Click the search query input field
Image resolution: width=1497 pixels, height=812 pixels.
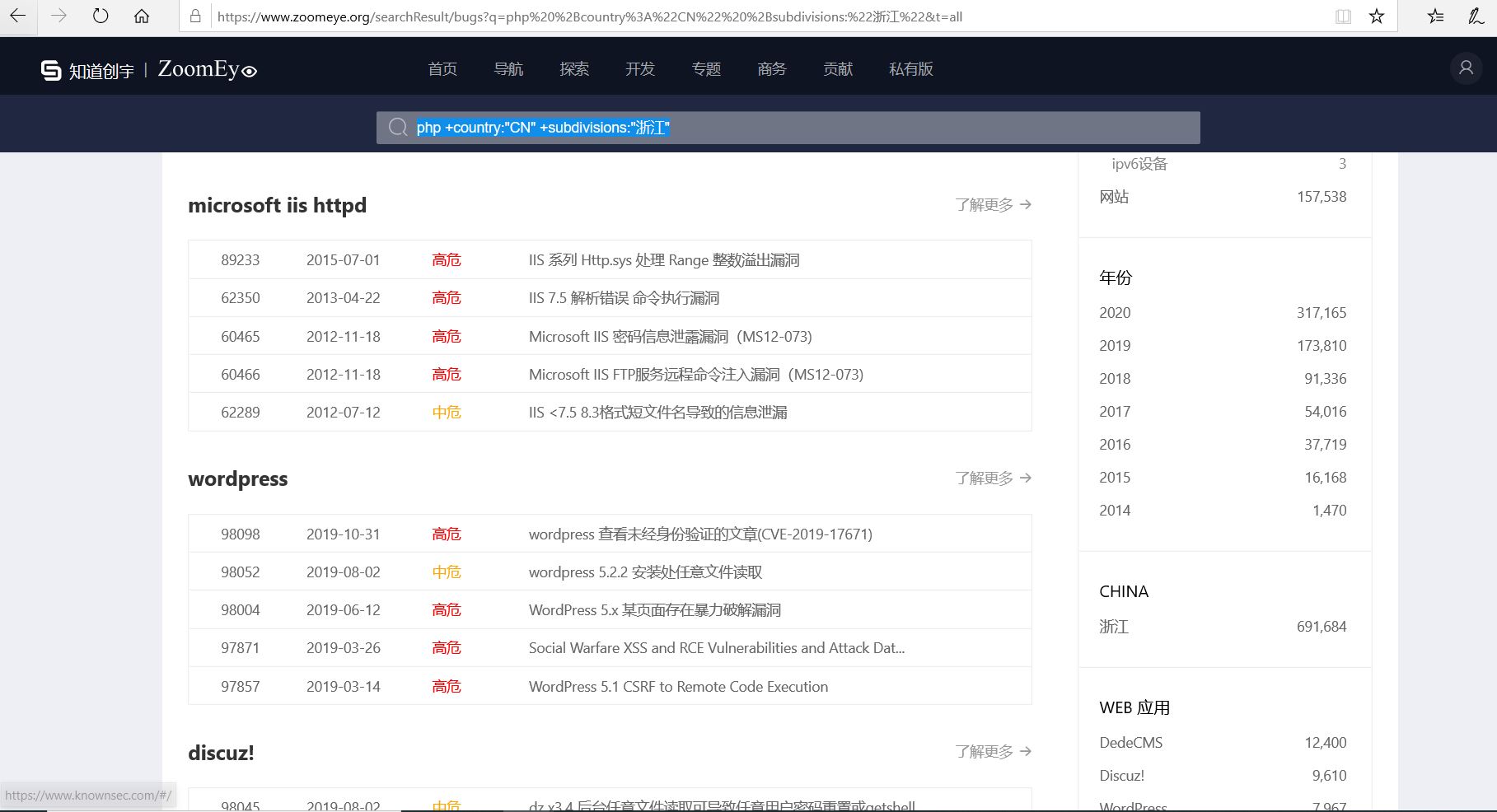[788, 128]
